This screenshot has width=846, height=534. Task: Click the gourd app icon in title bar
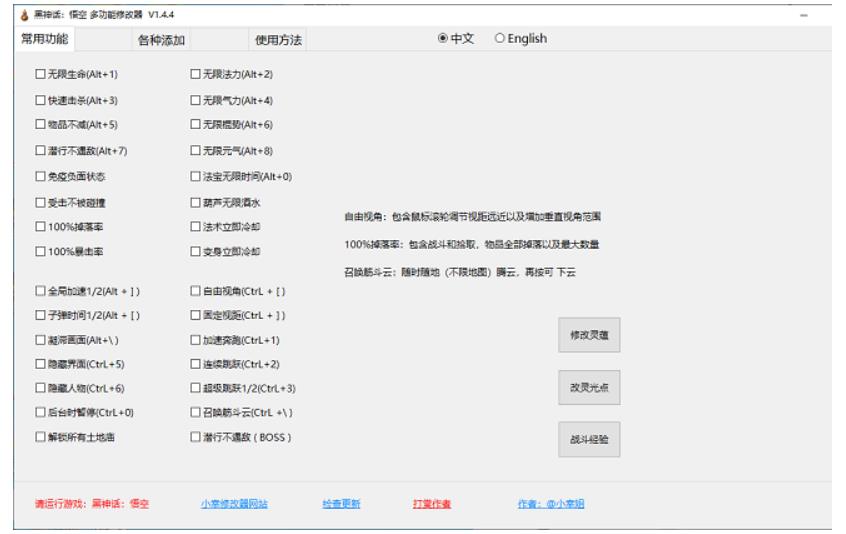tap(24, 15)
